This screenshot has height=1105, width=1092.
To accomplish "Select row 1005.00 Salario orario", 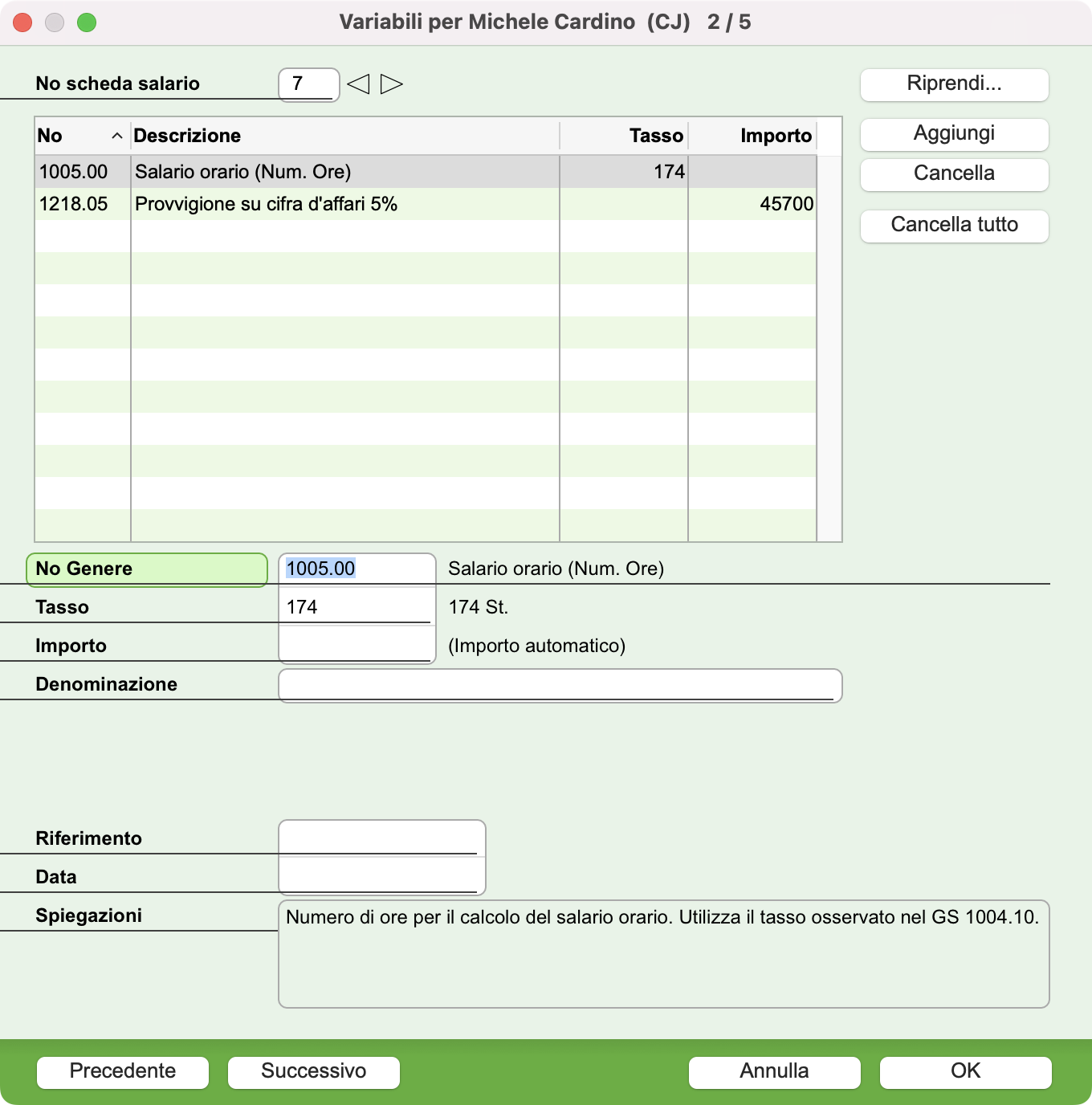I will 426,172.
